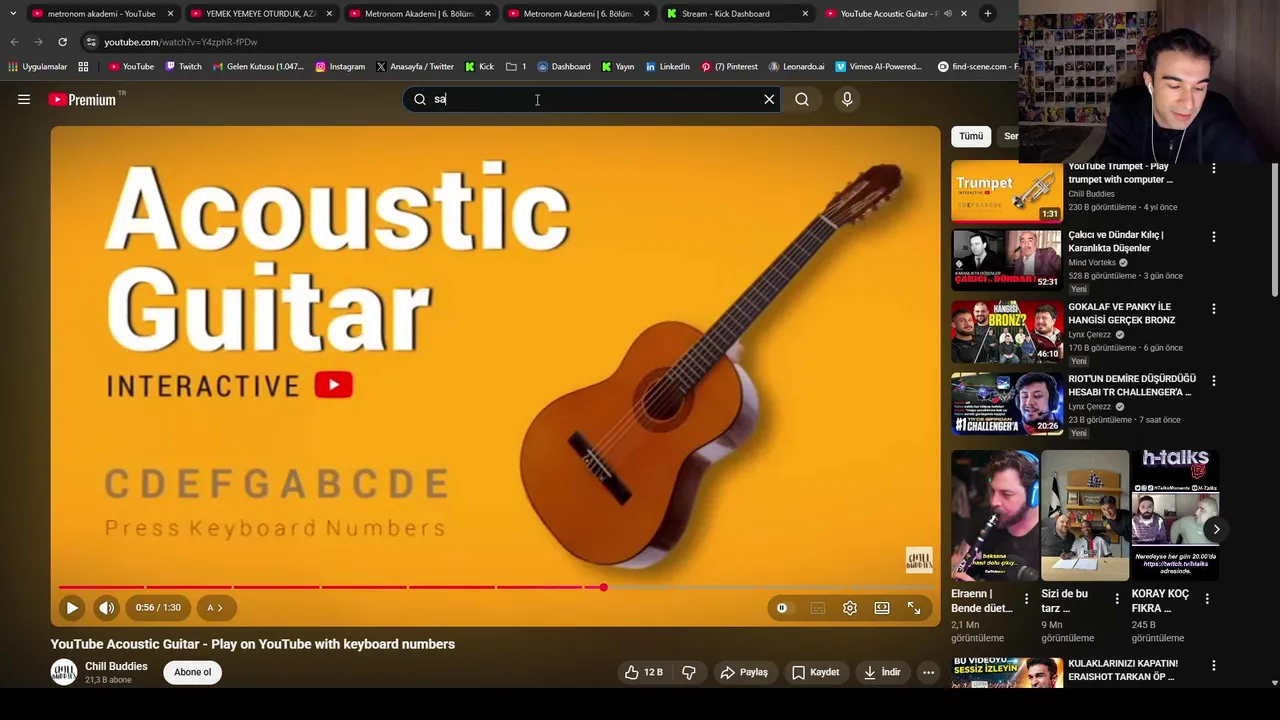This screenshot has height=720, width=1280.
Task: Open the YouTube Trumpet video thumbnail
Action: (x=1006, y=190)
